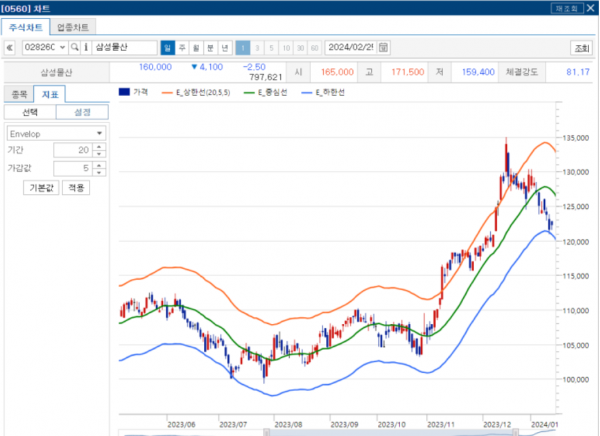Click the volume value 797,621
The width and height of the screenshot is (600, 436).
(265, 77)
